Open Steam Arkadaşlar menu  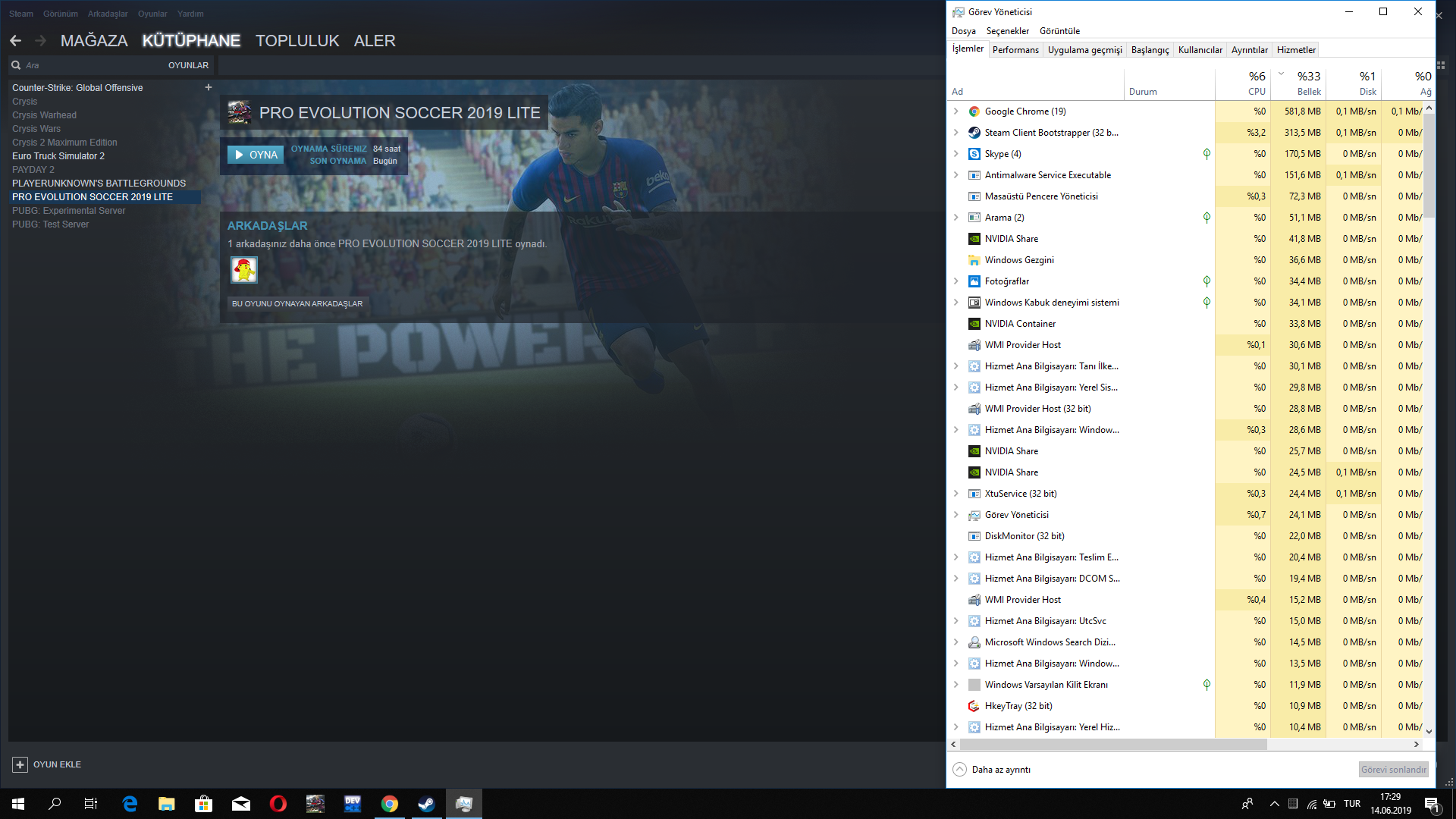point(108,14)
